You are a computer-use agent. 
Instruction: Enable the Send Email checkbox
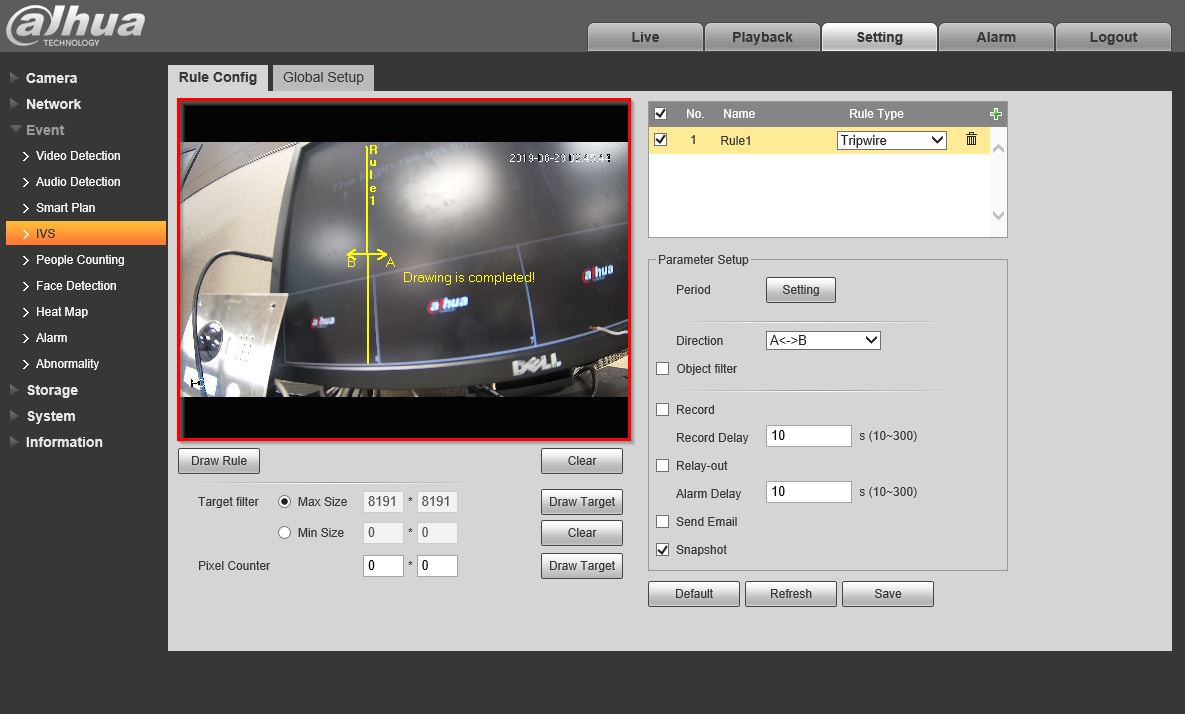(662, 522)
